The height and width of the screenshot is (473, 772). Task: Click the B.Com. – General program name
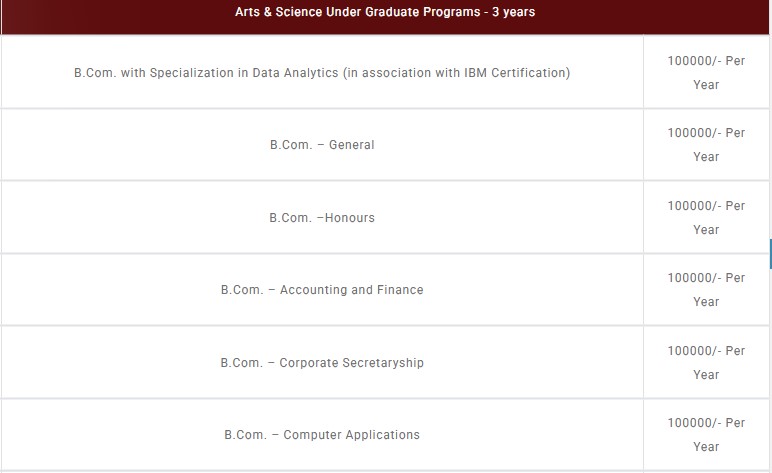pyautogui.click(x=322, y=145)
